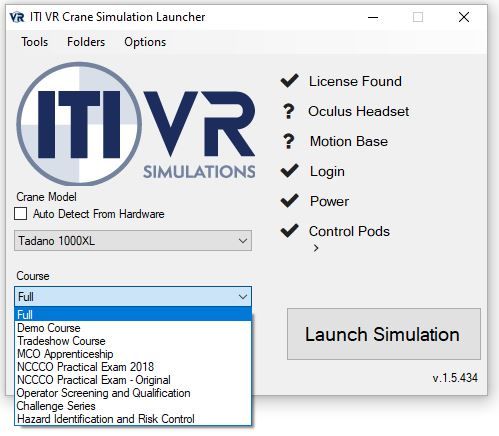The width and height of the screenshot is (499, 436).
Task: Choose Hazard Identification and Risk Control
Action: pyautogui.click(x=133, y=419)
